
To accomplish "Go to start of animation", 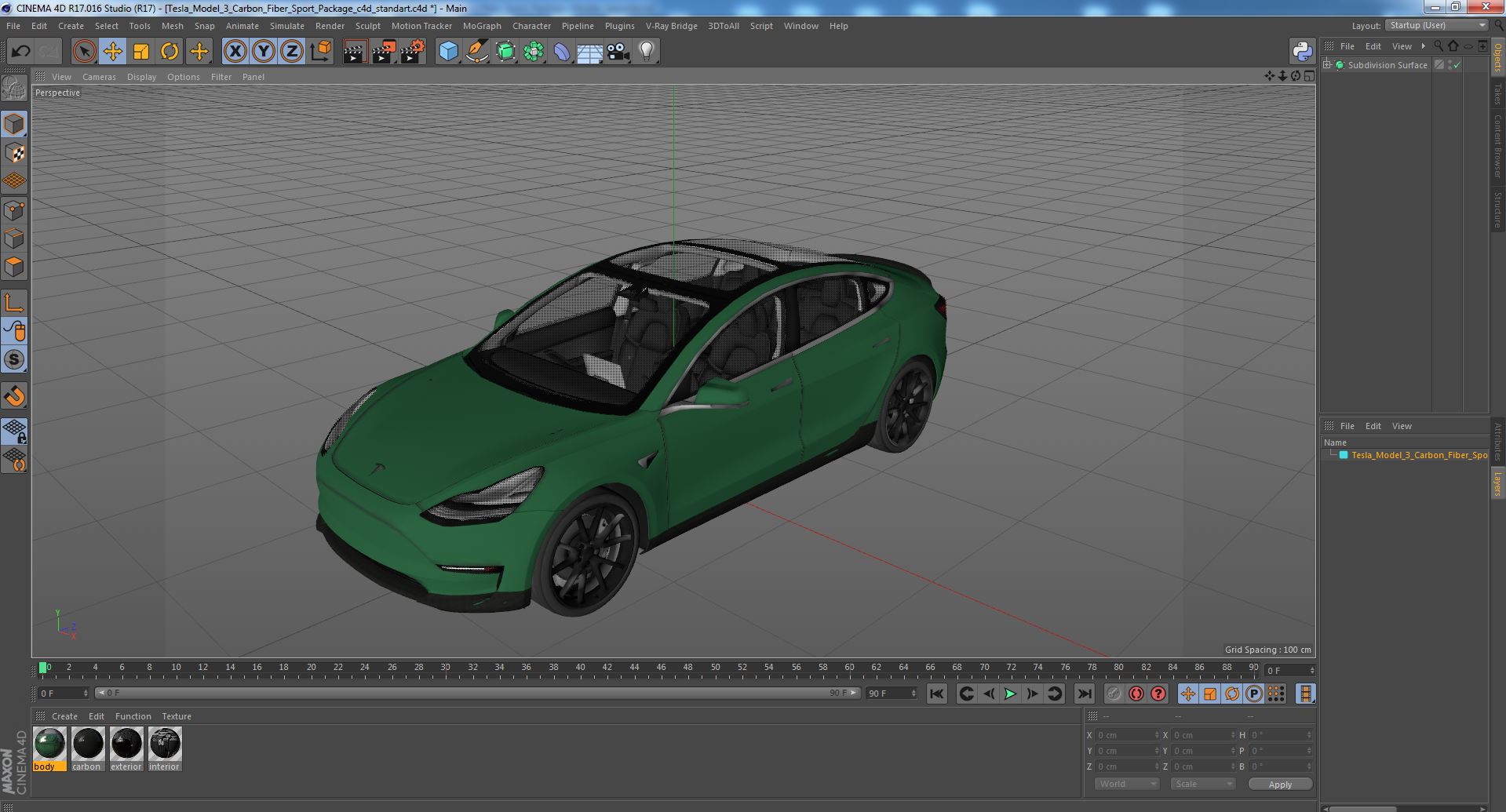I will pos(936,694).
